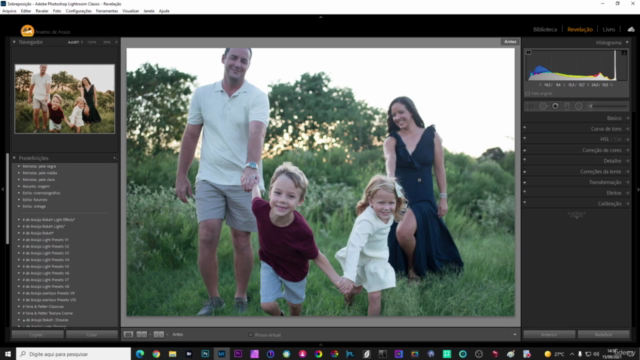This screenshot has width=640, height=360.
Task: Toggle the Correção de cores panel switch
Action: click(x=524, y=150)
